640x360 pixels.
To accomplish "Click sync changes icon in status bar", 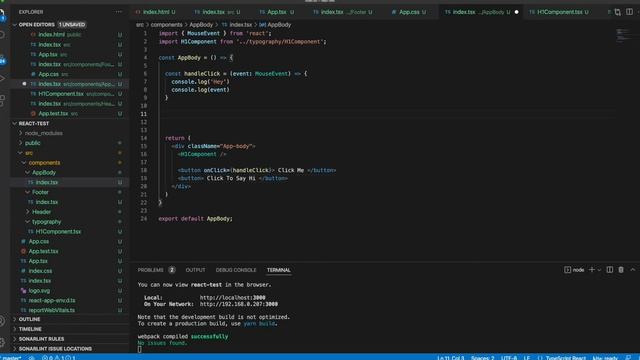I will click(31, 358).
